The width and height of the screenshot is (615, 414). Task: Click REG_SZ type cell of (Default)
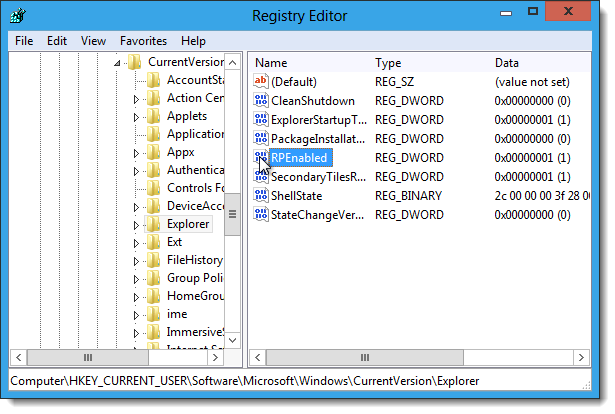[x=395, y=82]
